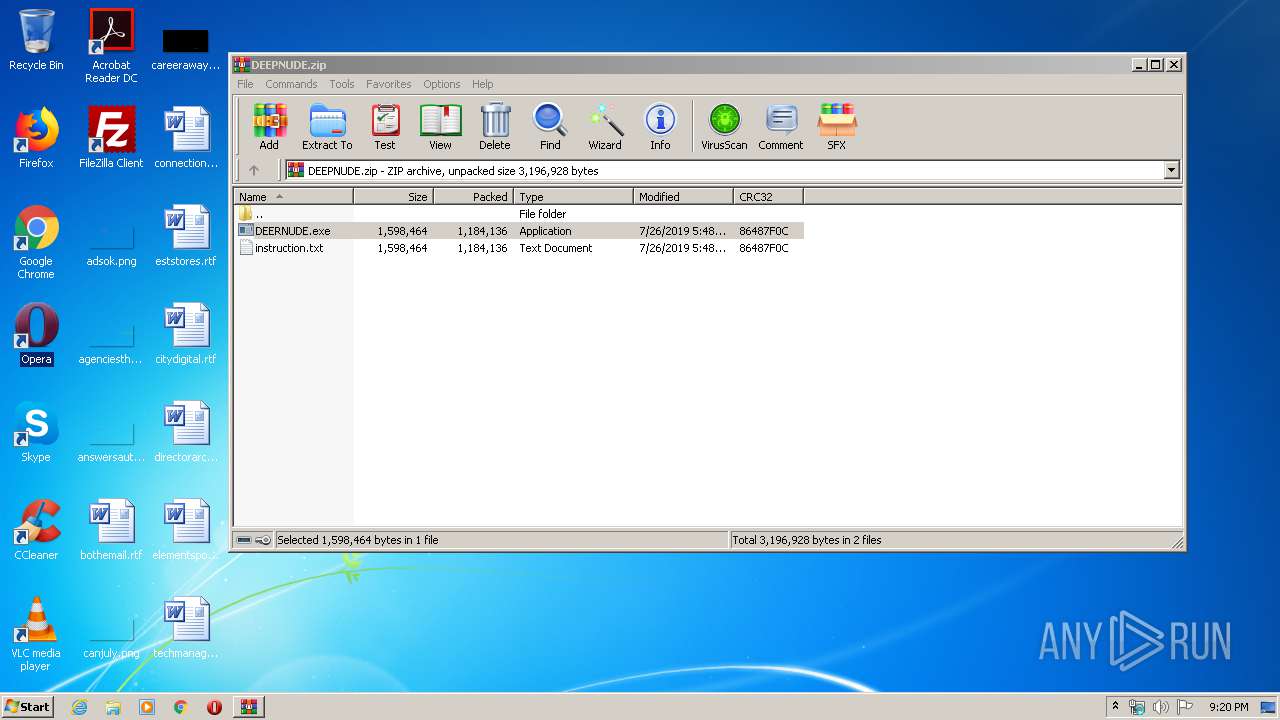Go up one folder level arrow
Screen dimensions: 1280x720
(x=254, y=171)
